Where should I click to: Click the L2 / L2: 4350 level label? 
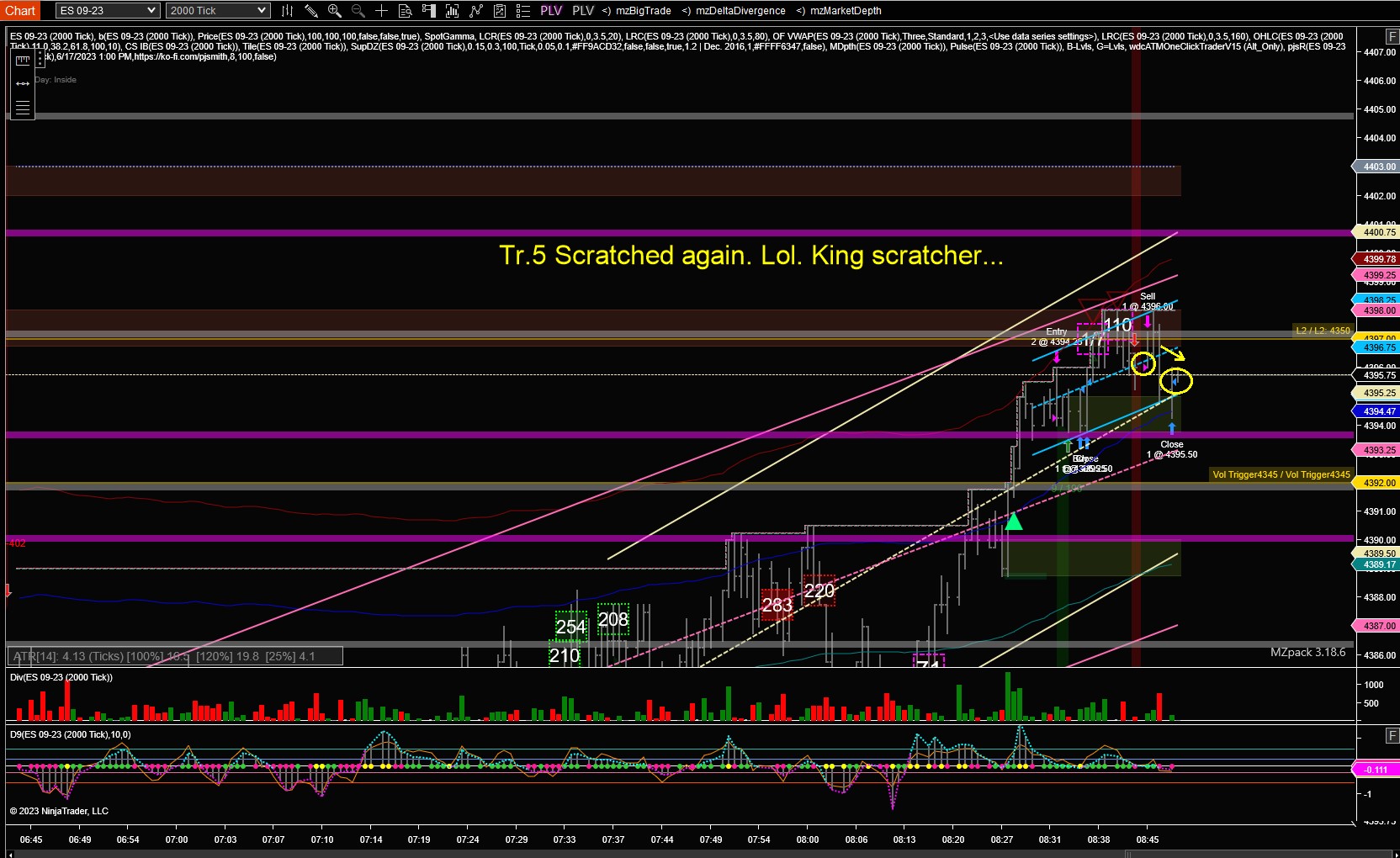pyautogui.click(x=1323, y=331)
